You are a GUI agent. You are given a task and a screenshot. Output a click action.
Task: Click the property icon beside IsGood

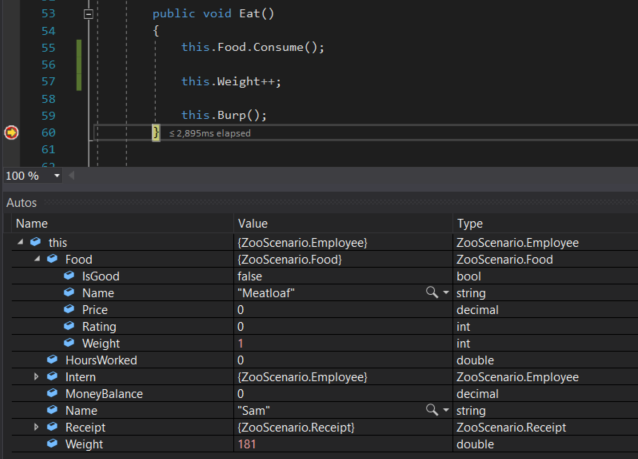click(69, 276)
